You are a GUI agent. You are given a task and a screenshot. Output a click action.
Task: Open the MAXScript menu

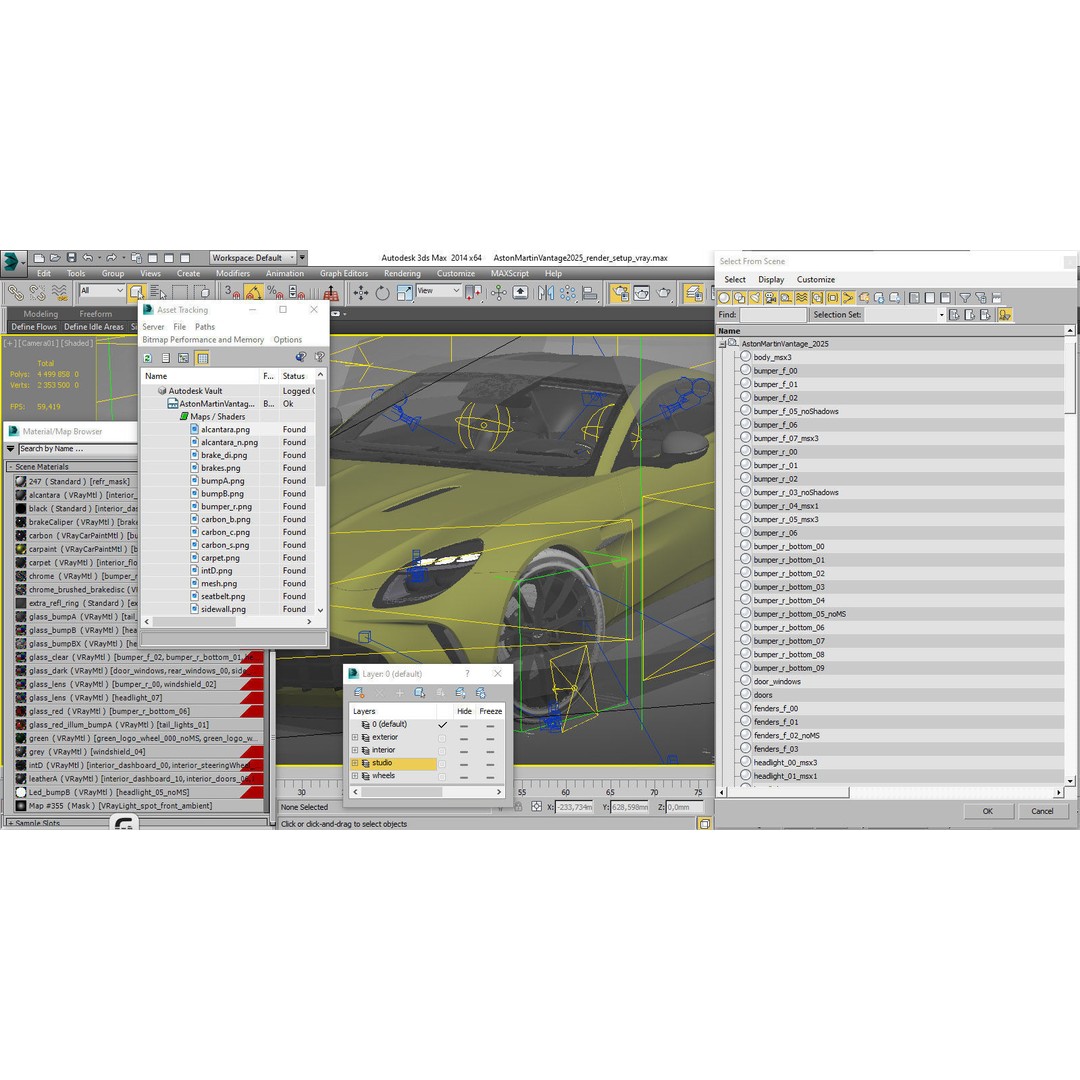(510, 273)
